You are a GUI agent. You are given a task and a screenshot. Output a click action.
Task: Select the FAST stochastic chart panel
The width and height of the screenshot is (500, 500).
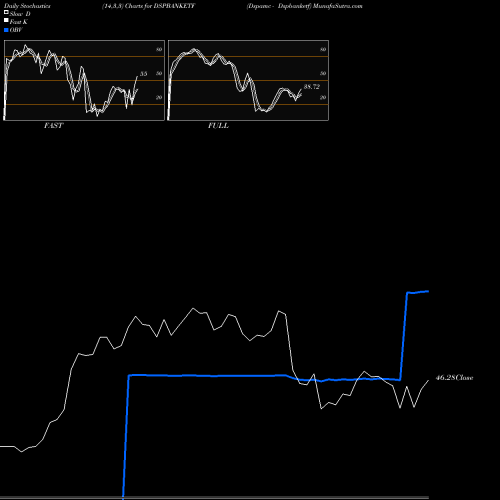84,80
